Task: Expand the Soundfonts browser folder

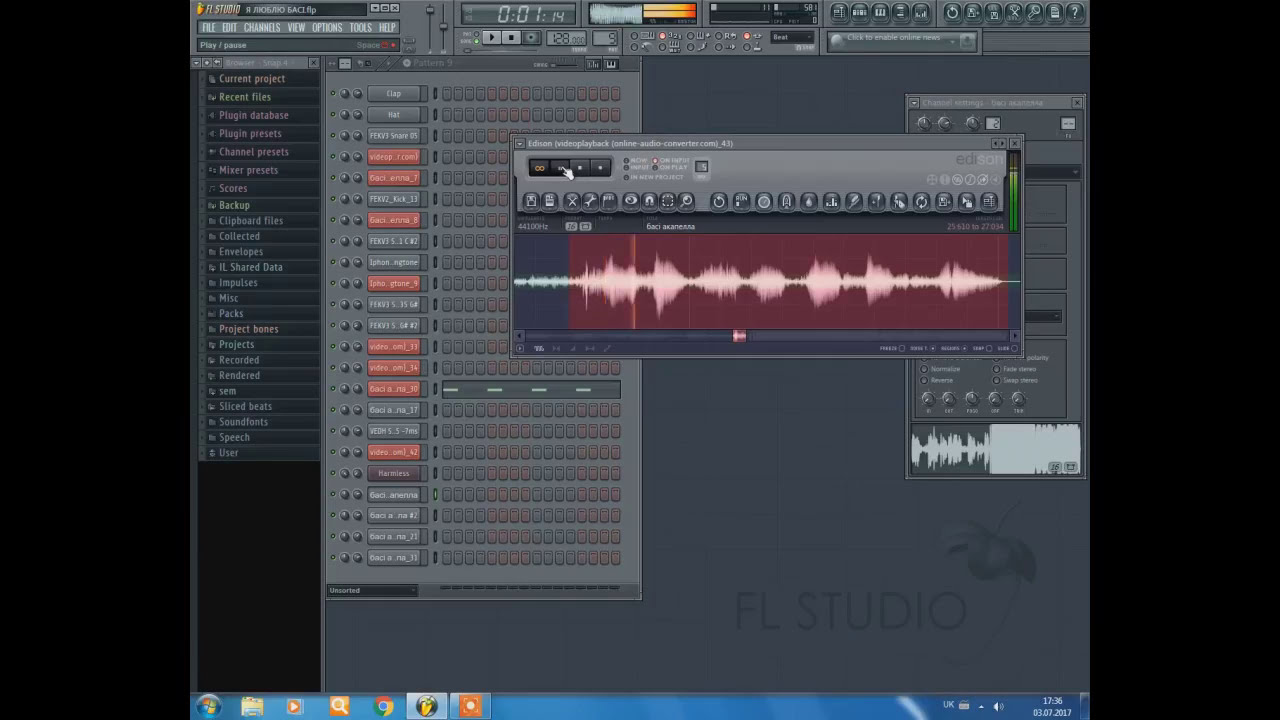Action: 243,422
